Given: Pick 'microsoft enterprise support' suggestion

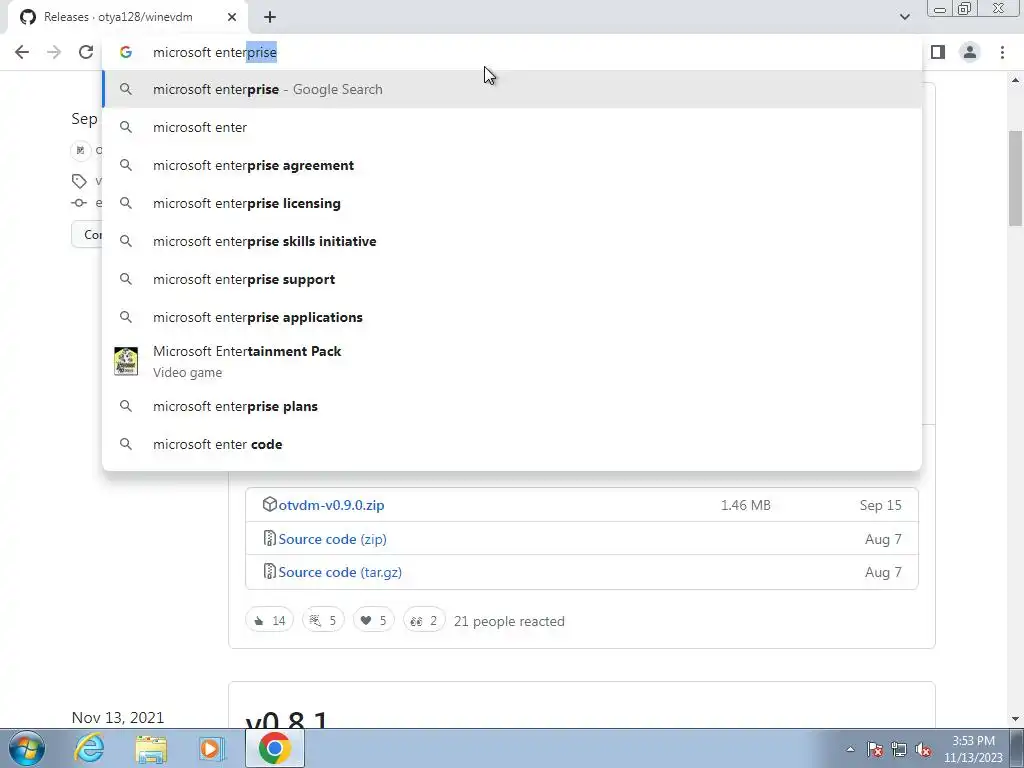Looking at the screenshot, I should [x=512, y=279].
